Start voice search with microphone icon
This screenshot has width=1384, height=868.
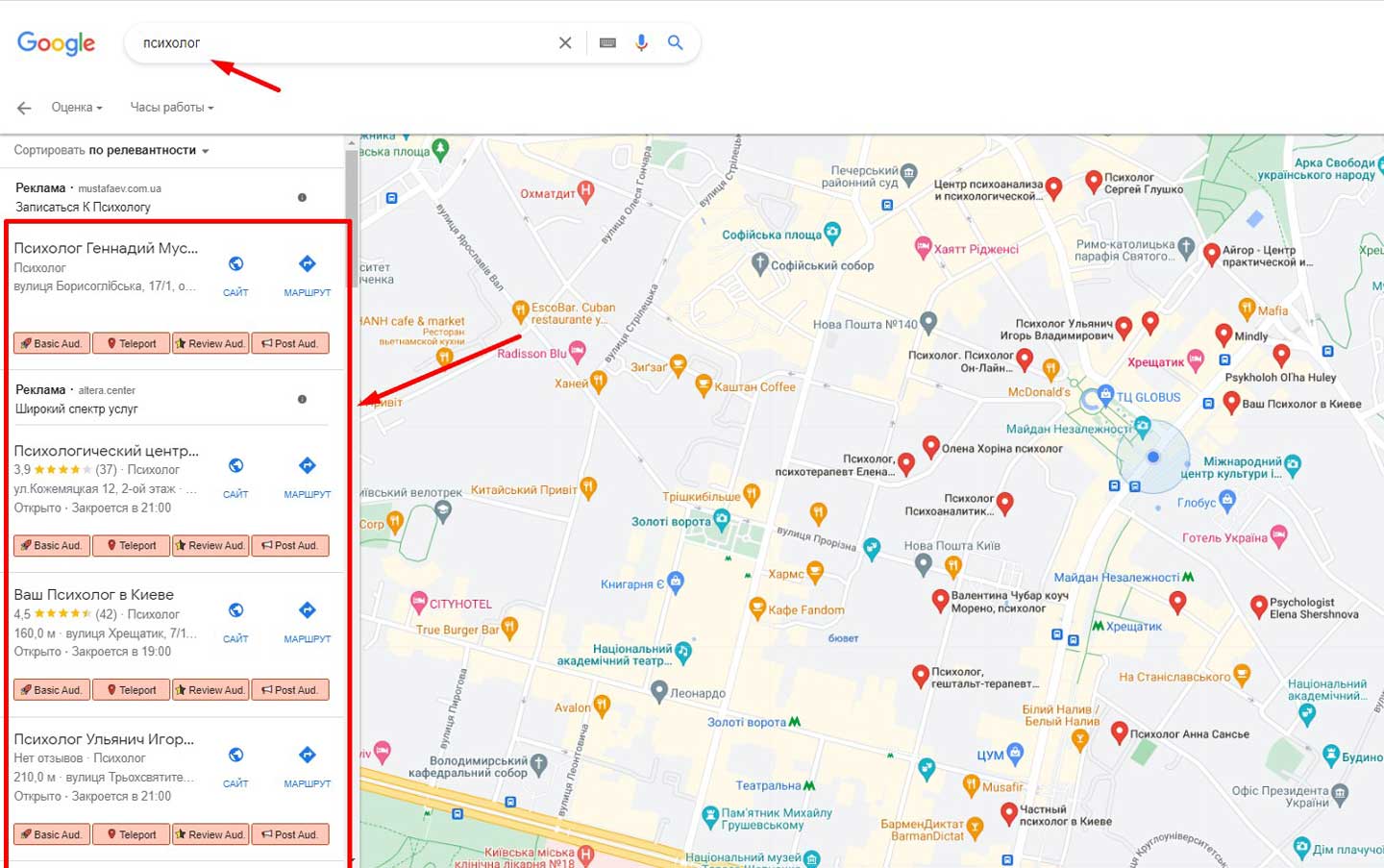641,43
